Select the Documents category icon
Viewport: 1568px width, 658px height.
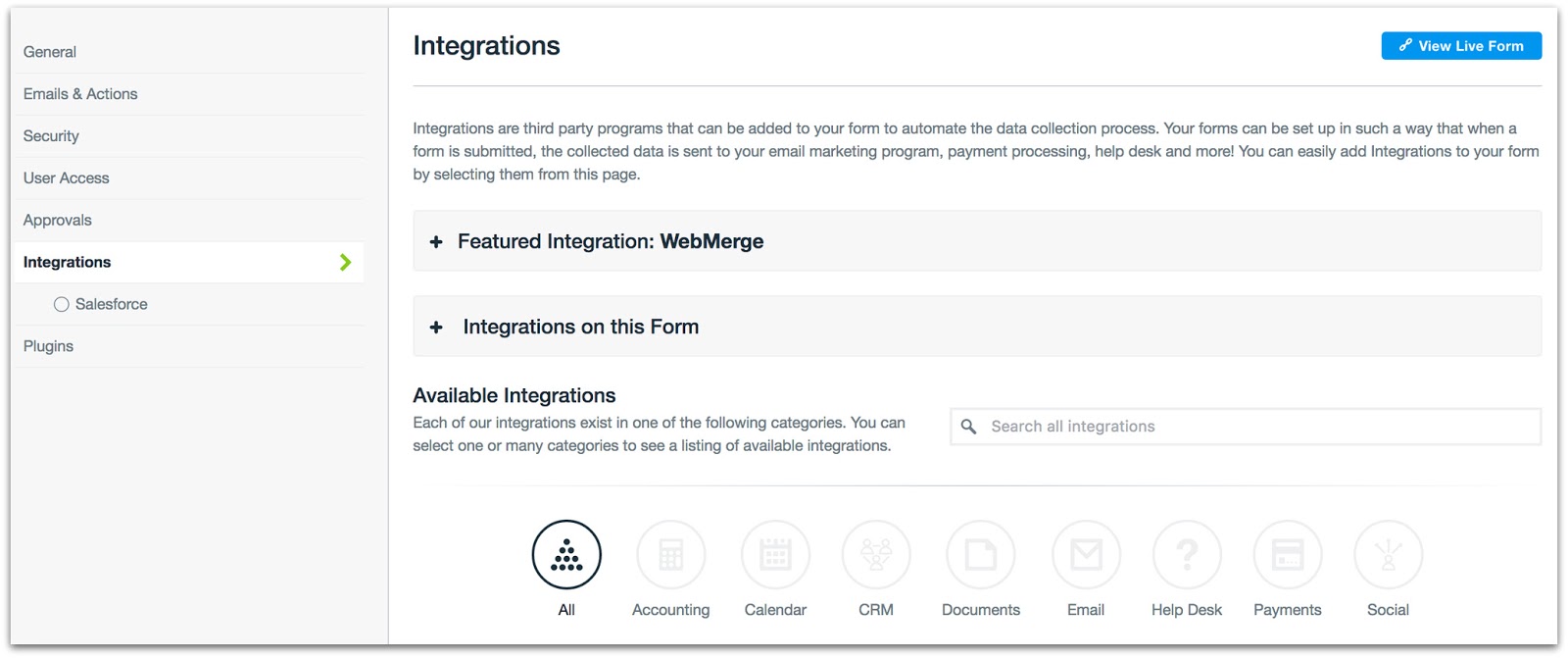(980, 555)
